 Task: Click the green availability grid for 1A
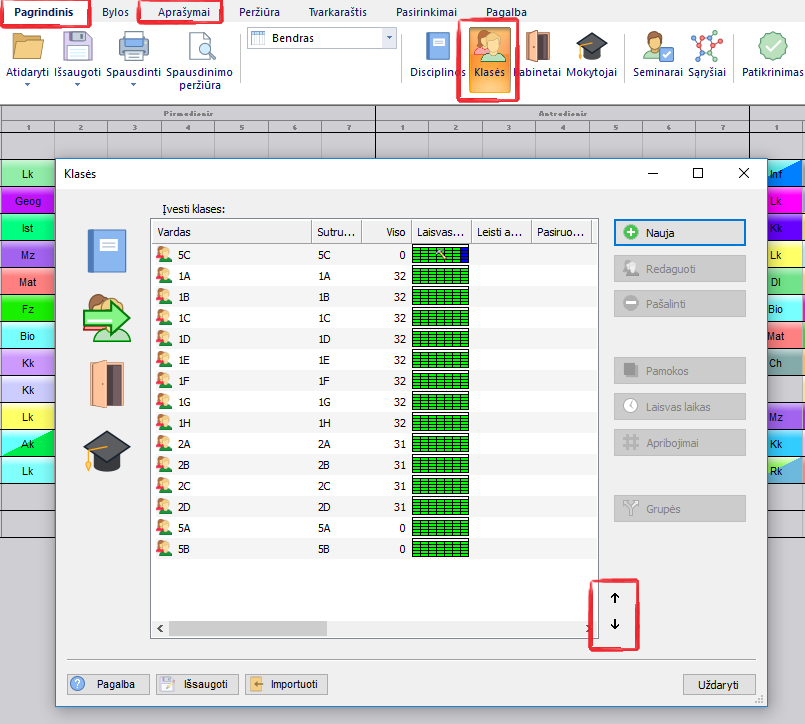click(x=440, y=276)
